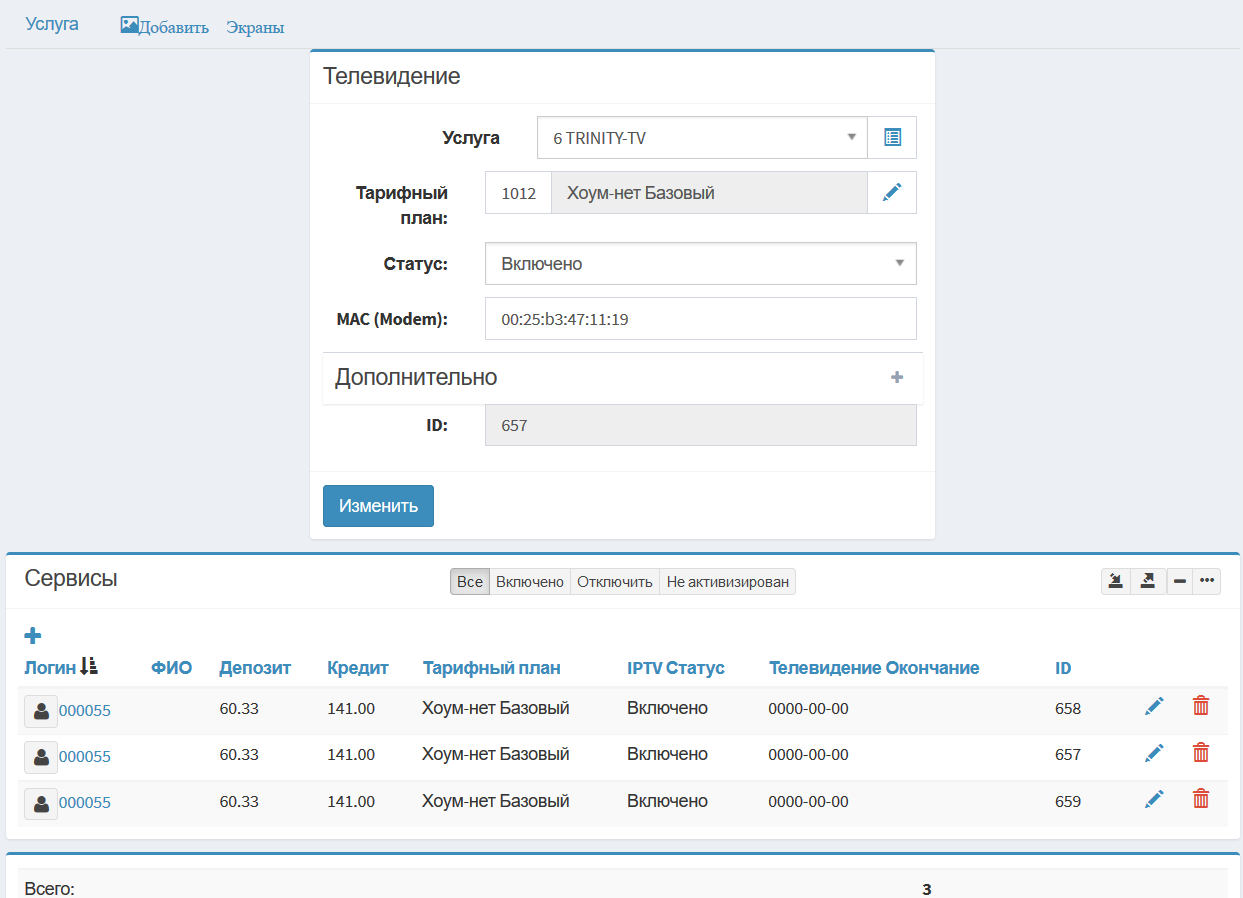Open the Услуга dropdown showing 6 TRINITY-TV
1243x898 pixels.
click(701, 138)
